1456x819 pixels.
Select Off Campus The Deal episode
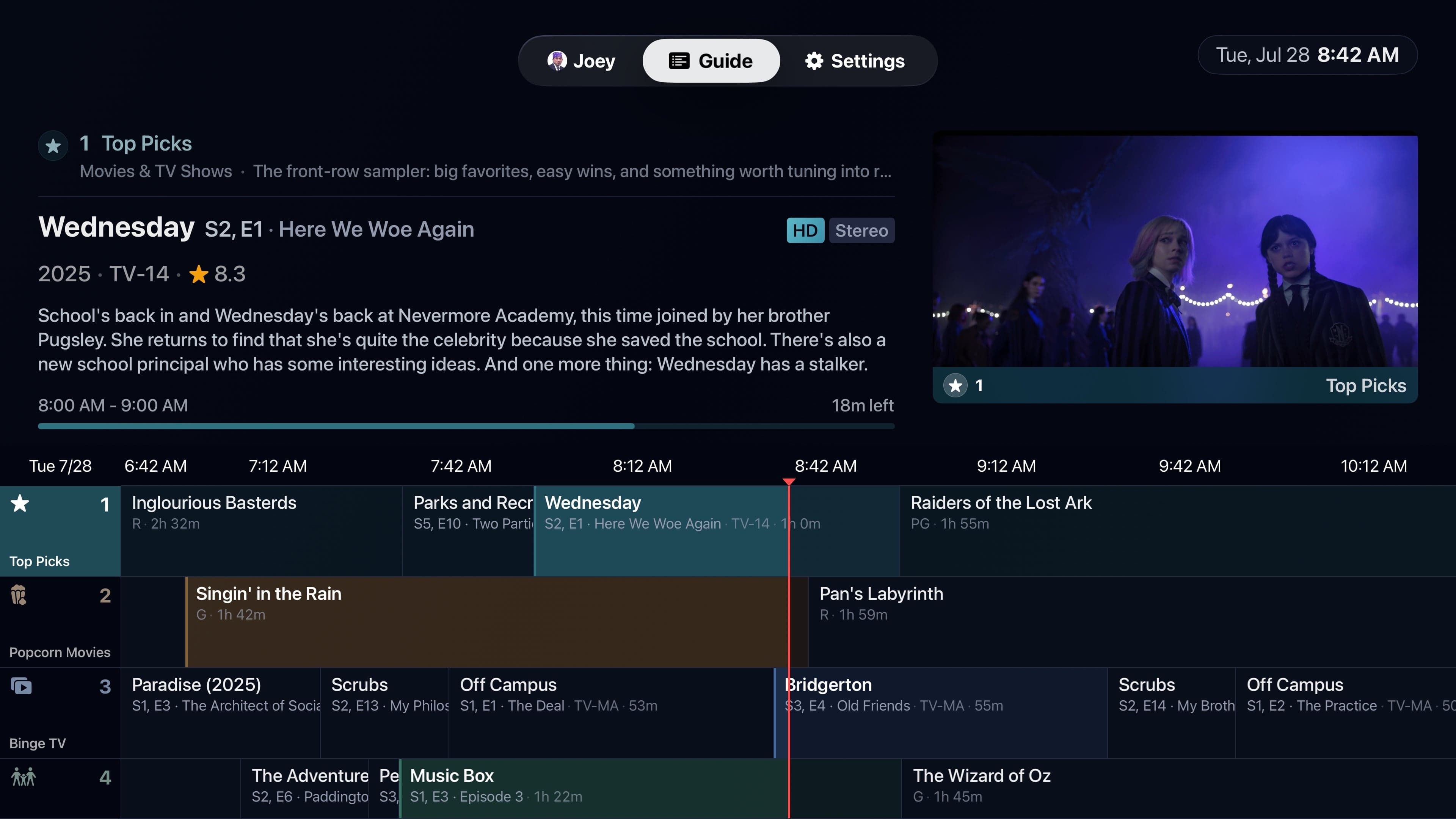coord(611,713)
